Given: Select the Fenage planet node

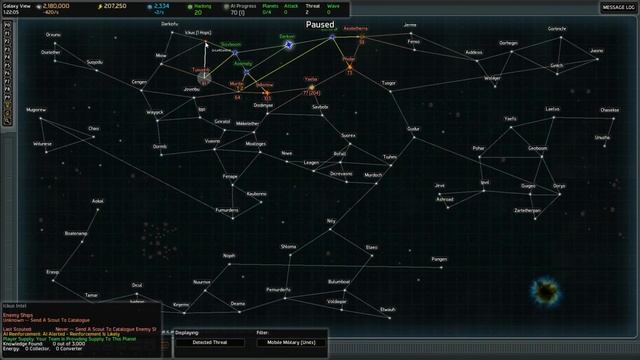Looking at the screenshot, I should (x=233, y=185).
